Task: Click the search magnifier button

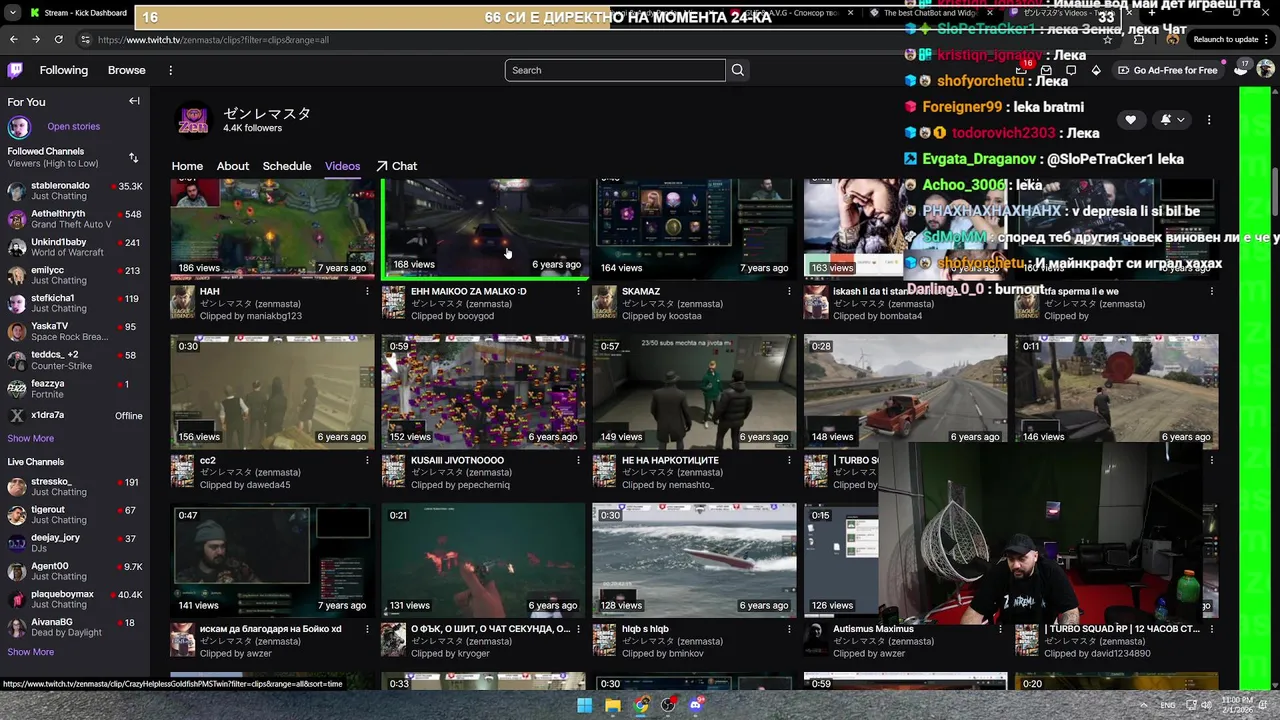Action: coord(738,70)
